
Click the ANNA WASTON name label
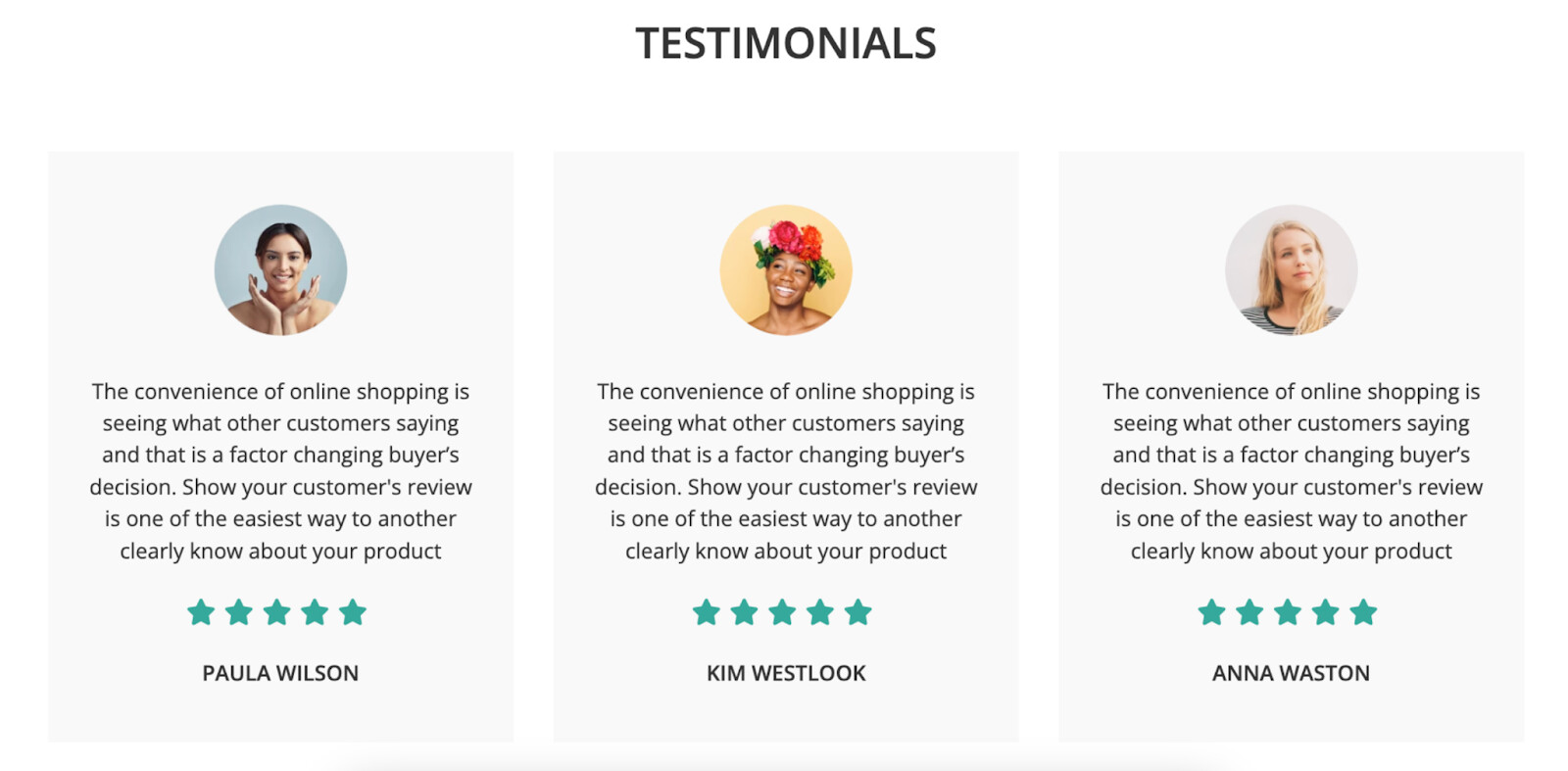coord(1291,673)
